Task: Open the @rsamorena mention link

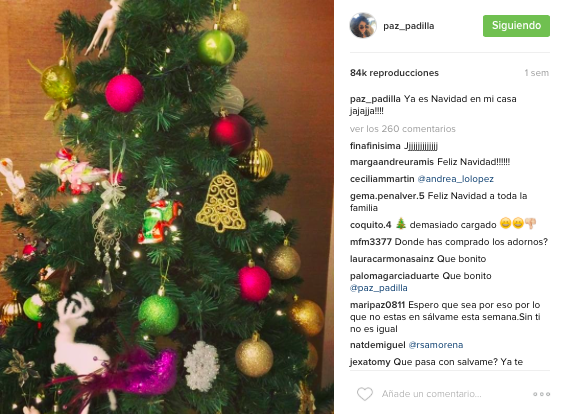Action: click(436, 345)
